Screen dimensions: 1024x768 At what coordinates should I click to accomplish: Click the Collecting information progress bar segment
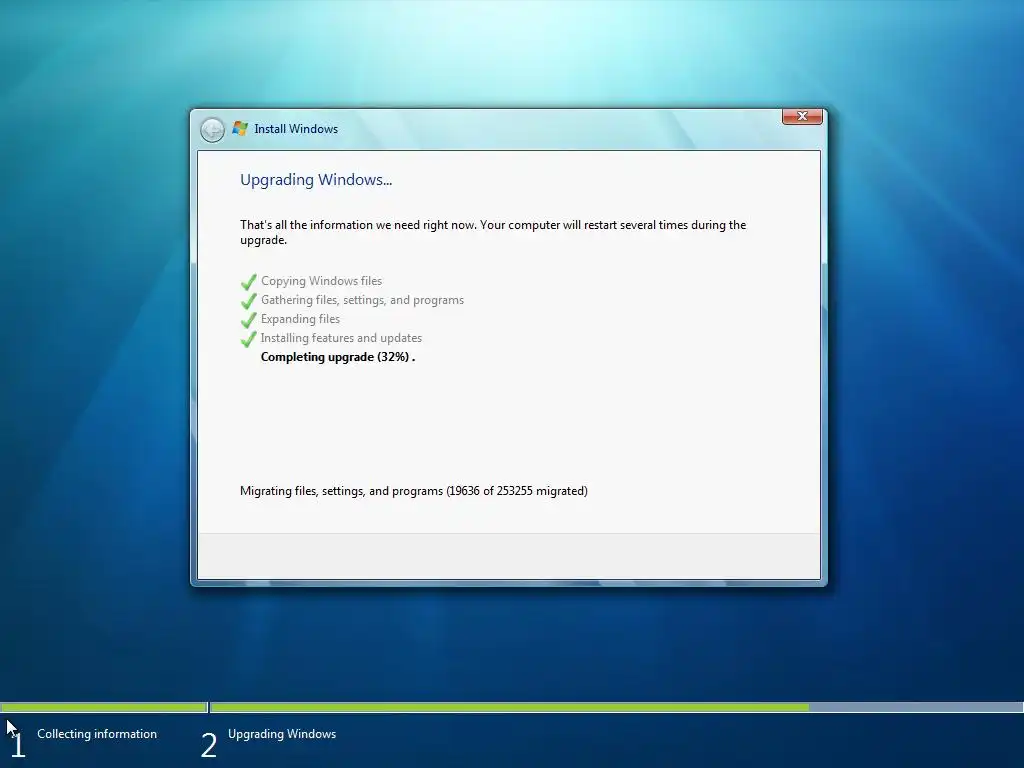(x=104, y=707)
